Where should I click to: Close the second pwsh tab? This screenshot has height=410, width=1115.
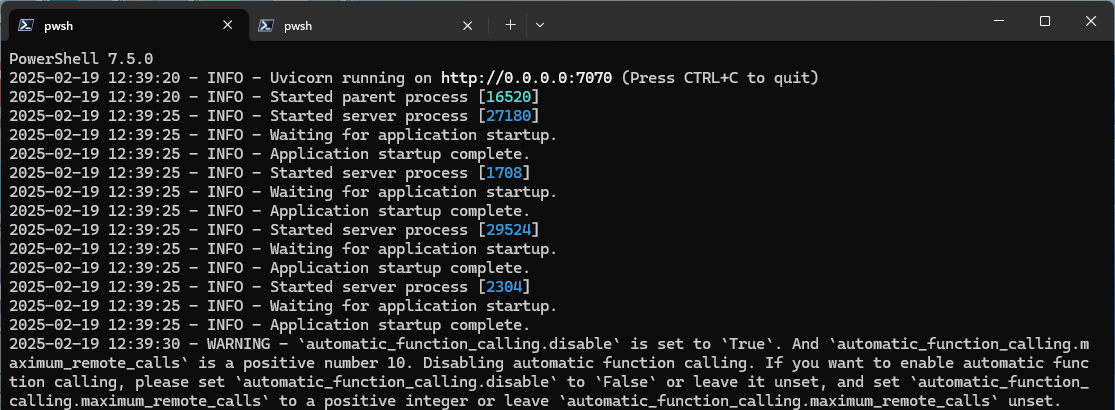click(x=468, y=25)
